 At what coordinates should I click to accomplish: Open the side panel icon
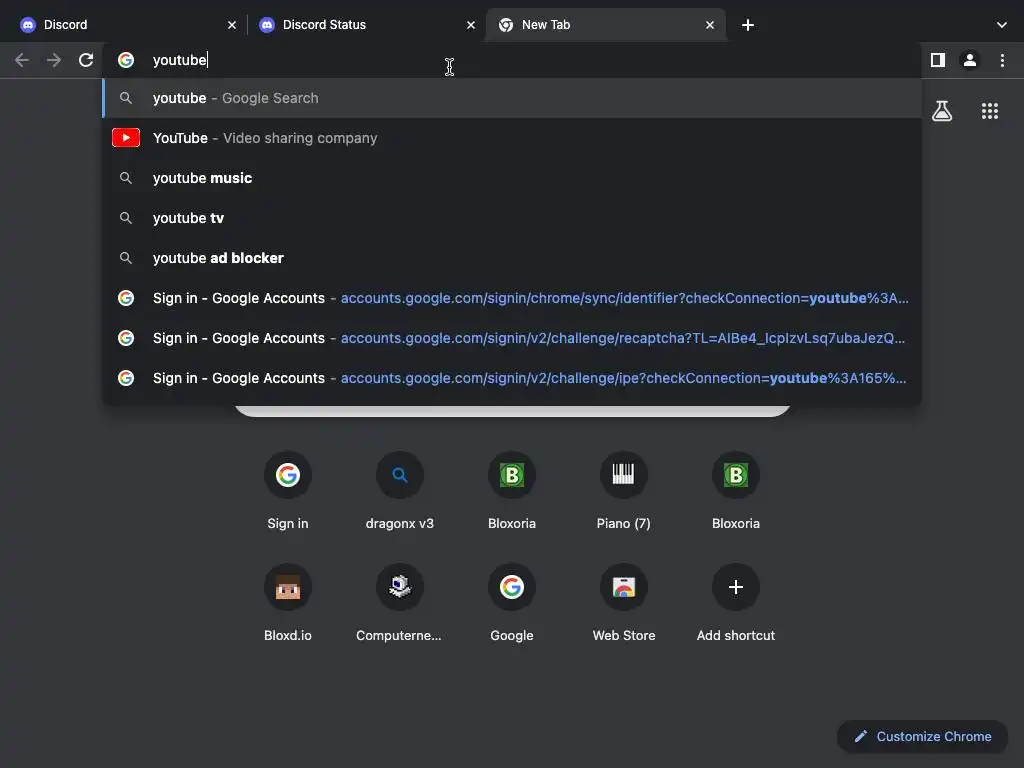point(938,60)
